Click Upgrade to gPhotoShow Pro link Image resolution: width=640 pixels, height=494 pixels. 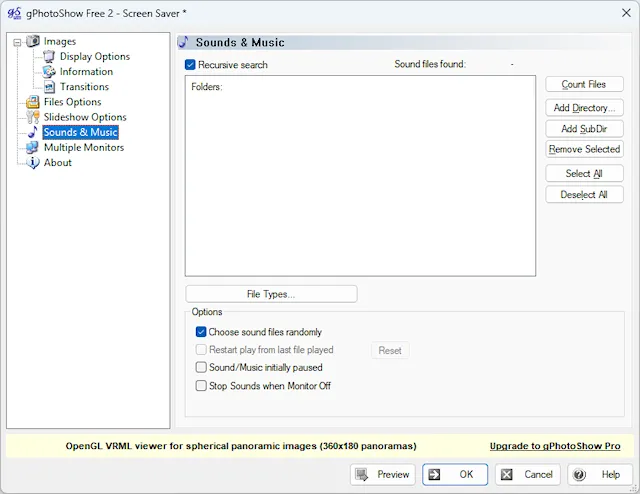(555, 446)
